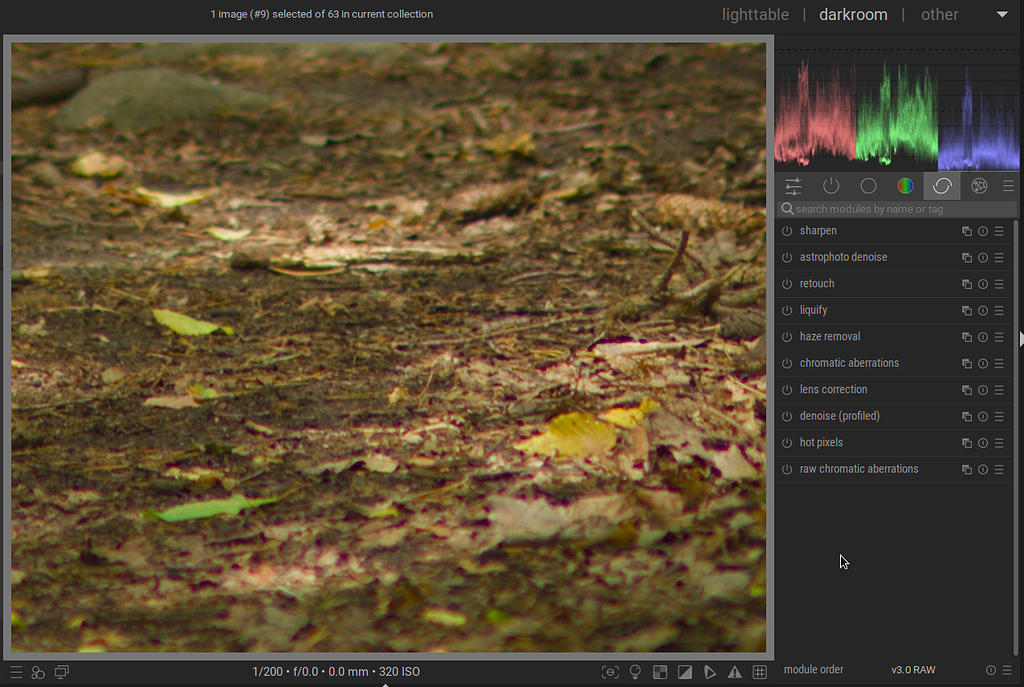The width and height of the screenshot is (1024, 687).
Task: Click the grid overlay guides icon
Action: (759, 671)
